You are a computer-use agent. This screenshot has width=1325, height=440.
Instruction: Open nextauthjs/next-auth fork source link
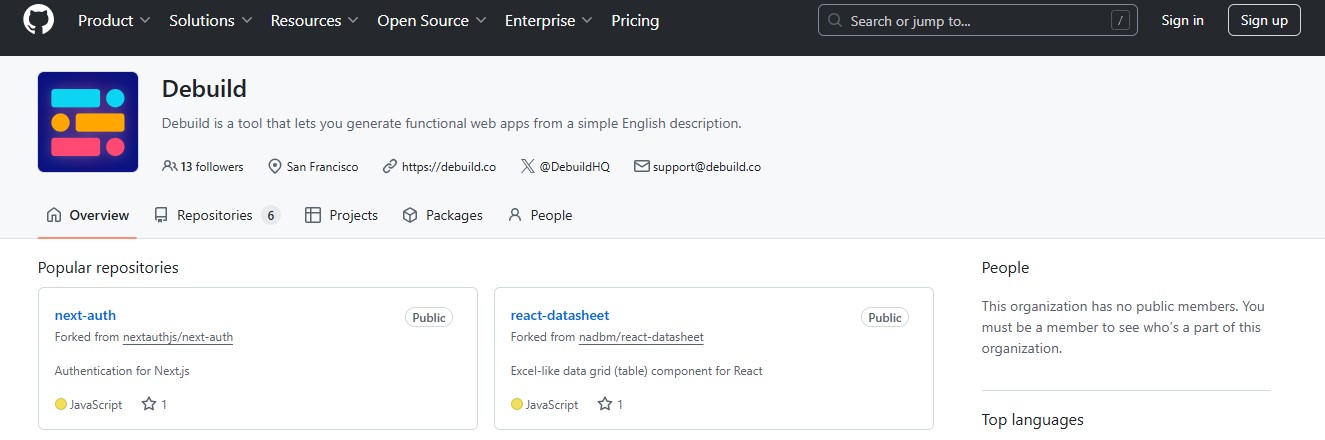click(178, 337)
